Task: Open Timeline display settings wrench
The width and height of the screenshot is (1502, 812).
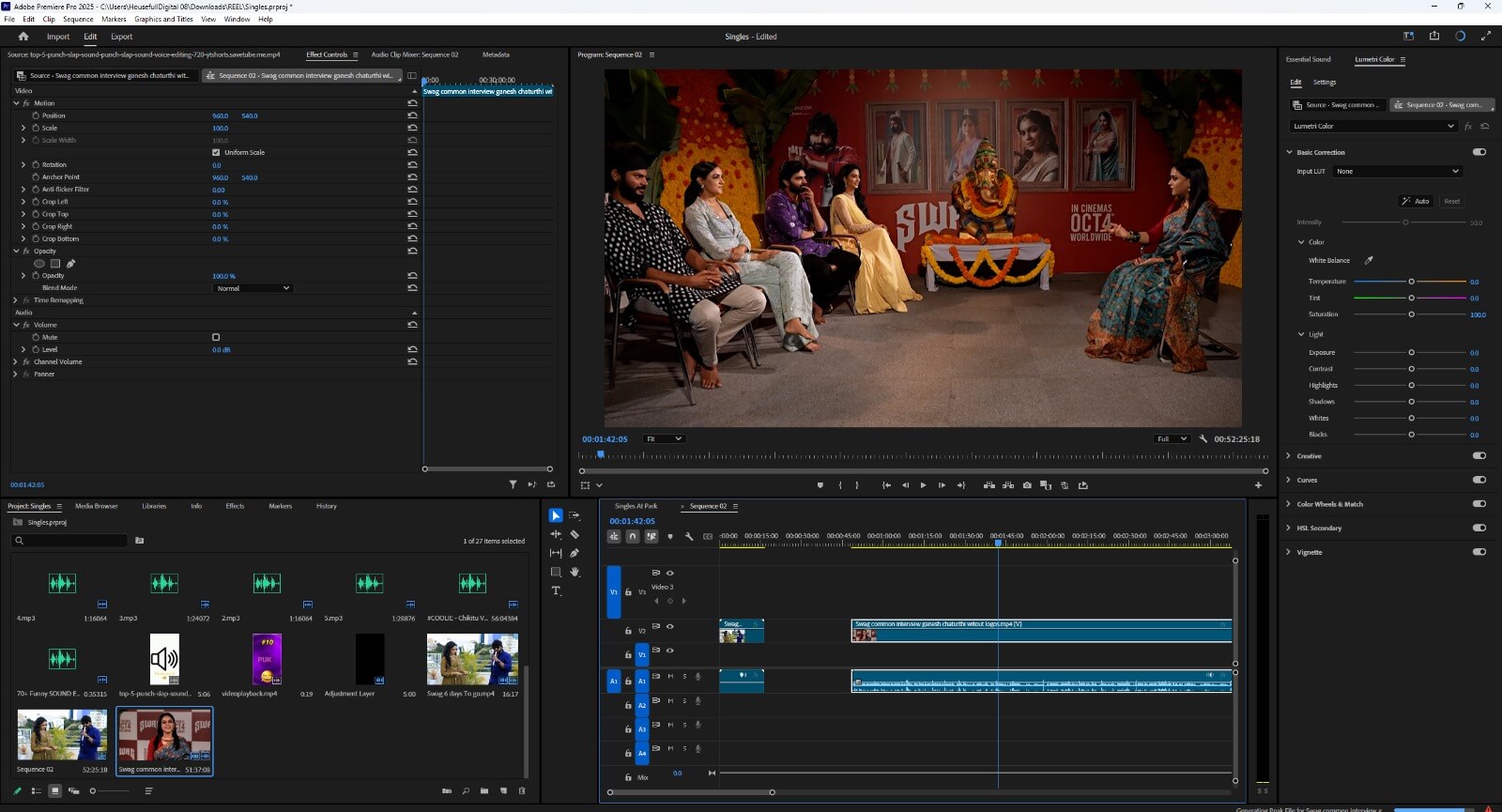Action: pos(689,536)
